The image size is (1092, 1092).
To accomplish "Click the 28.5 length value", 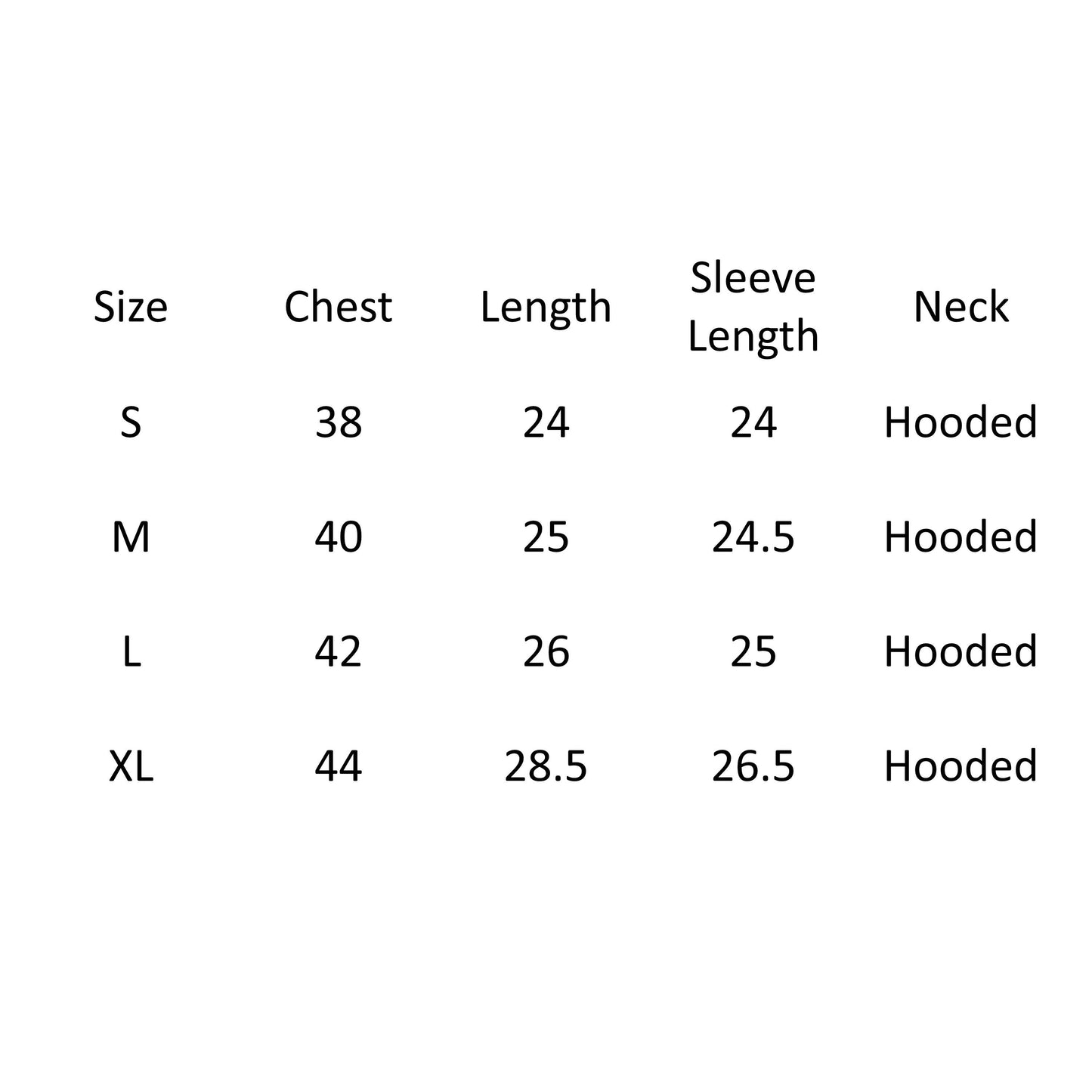I will [546, 766].
